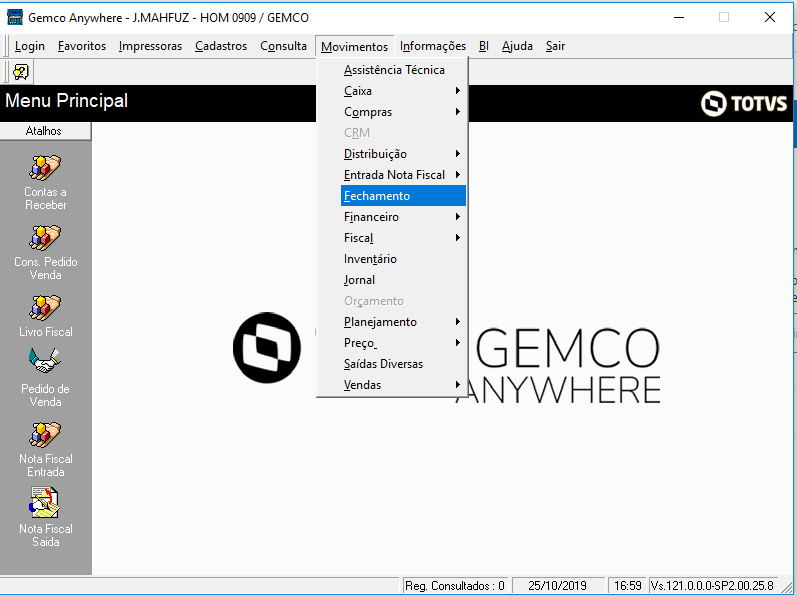The image size is (797, 595).
Task: Open the Consulta menu
Action: pos(284,46)
